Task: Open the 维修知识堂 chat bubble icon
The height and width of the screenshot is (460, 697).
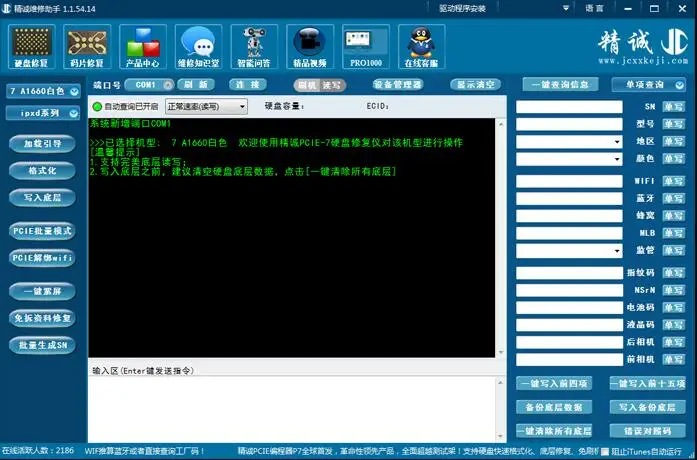Action: point(199,47)
